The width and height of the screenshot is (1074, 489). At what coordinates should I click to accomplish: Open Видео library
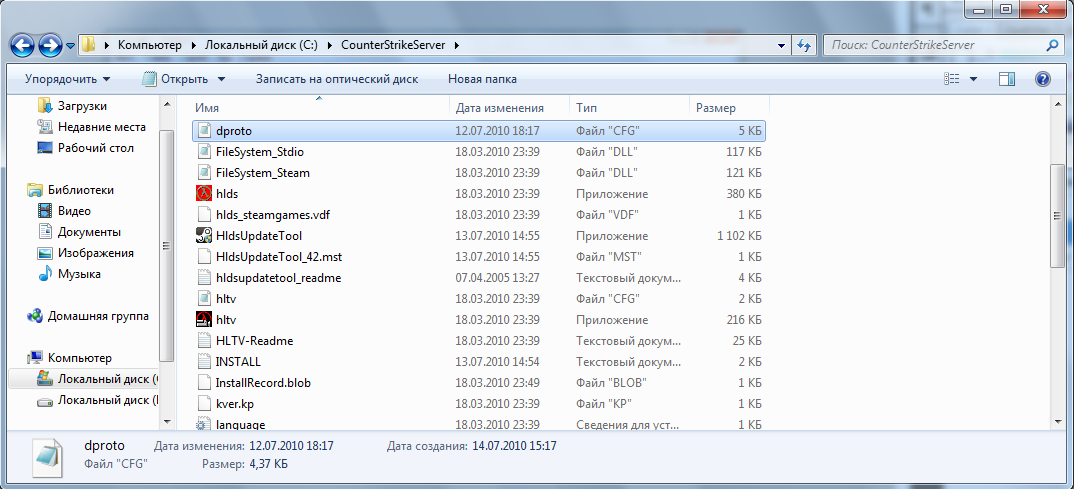click(x=74, y=211)
